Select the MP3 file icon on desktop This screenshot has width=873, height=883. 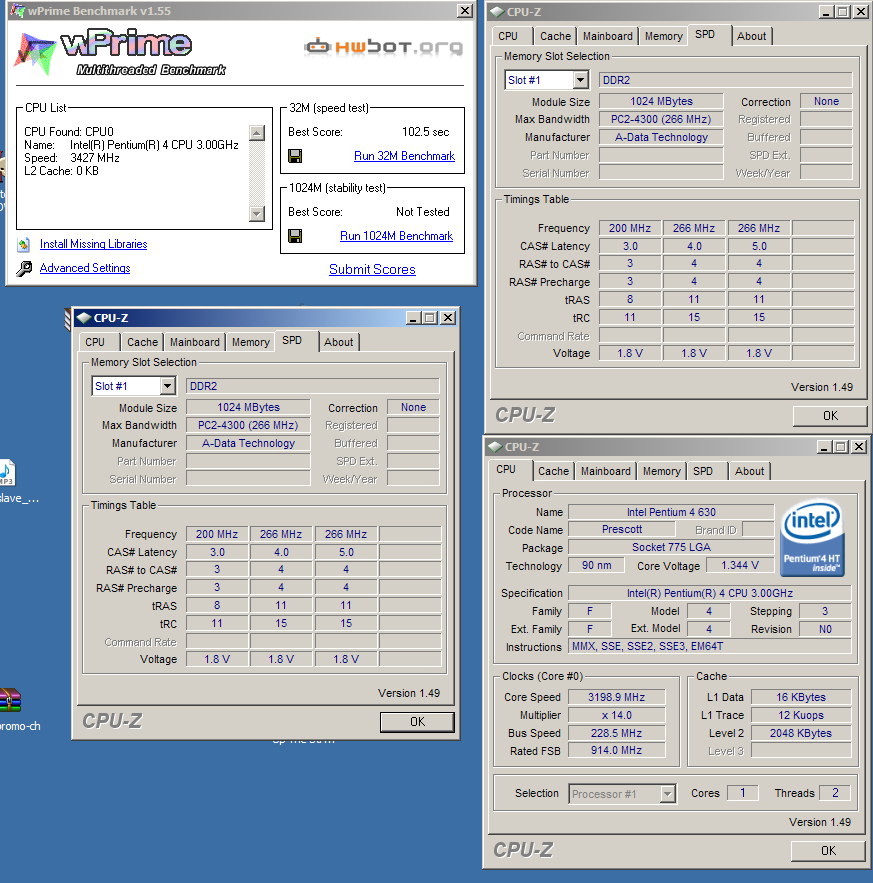7,472
